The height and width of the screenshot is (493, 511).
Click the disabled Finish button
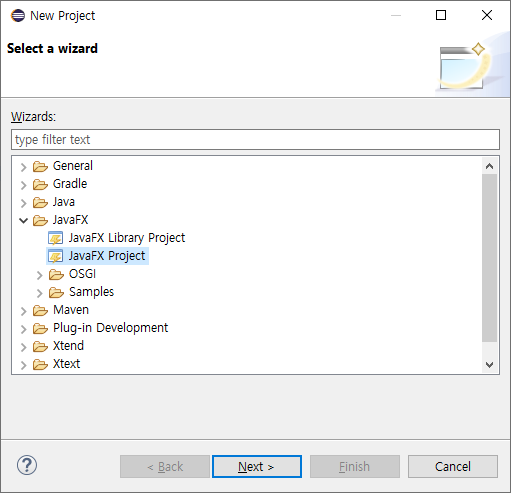coord(355,467)
